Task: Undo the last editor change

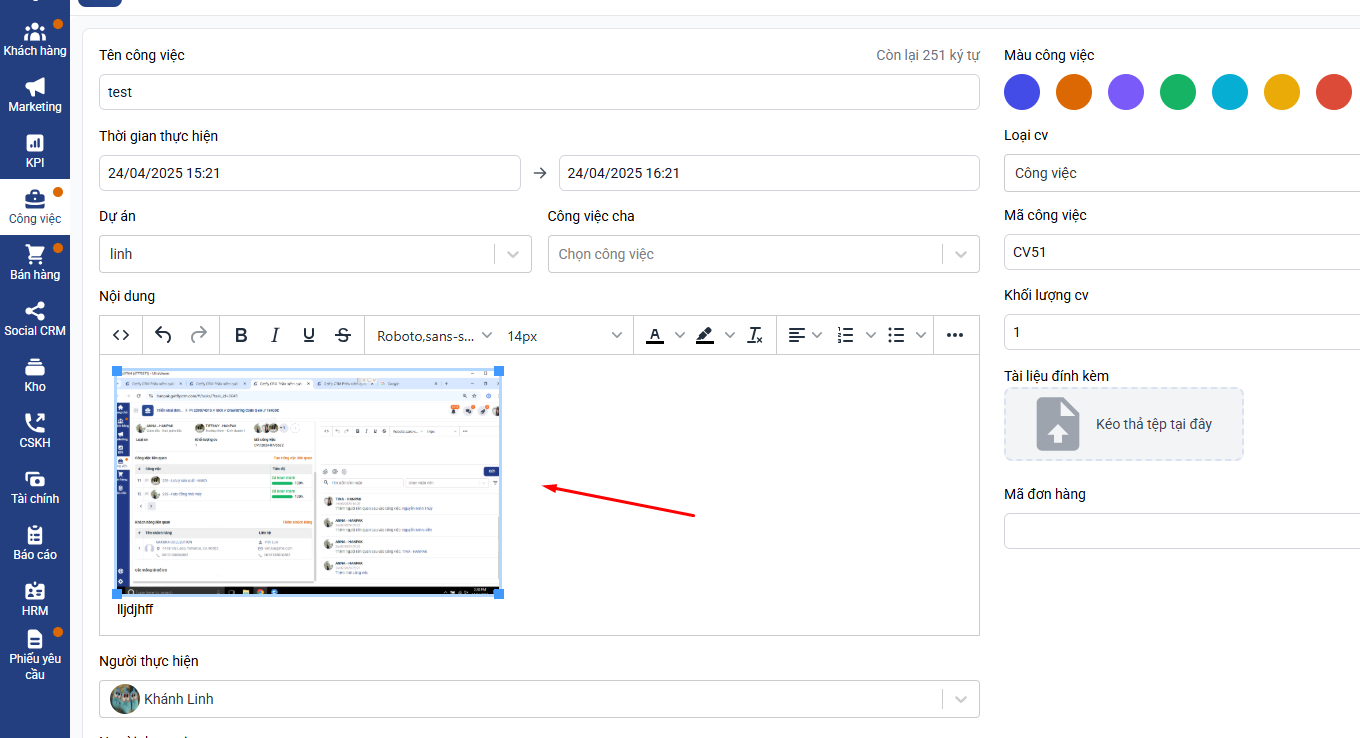Action: pyautogui.click(x=164, y=336)
